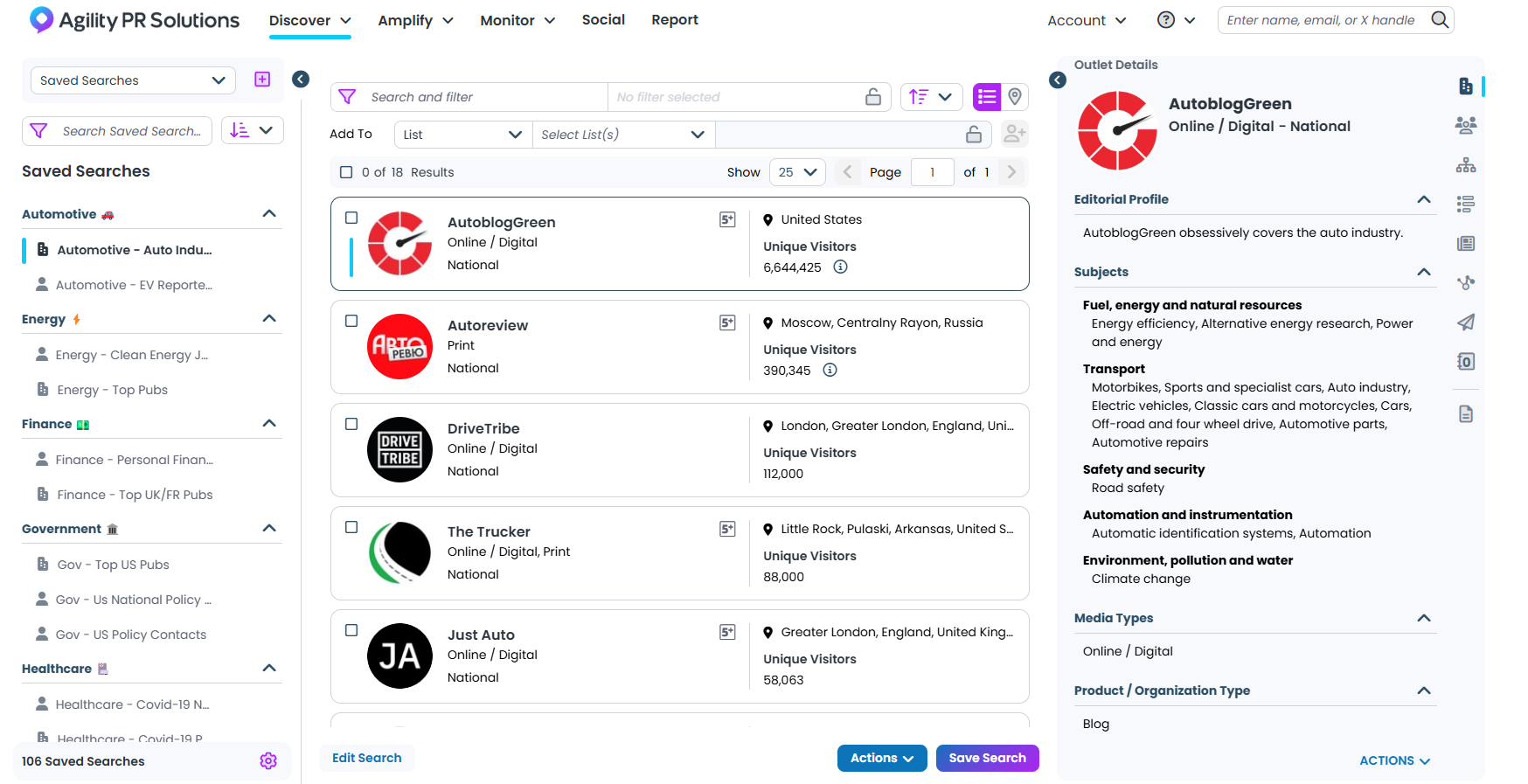Toggle select all results checkbox

(x=346, y=172)
